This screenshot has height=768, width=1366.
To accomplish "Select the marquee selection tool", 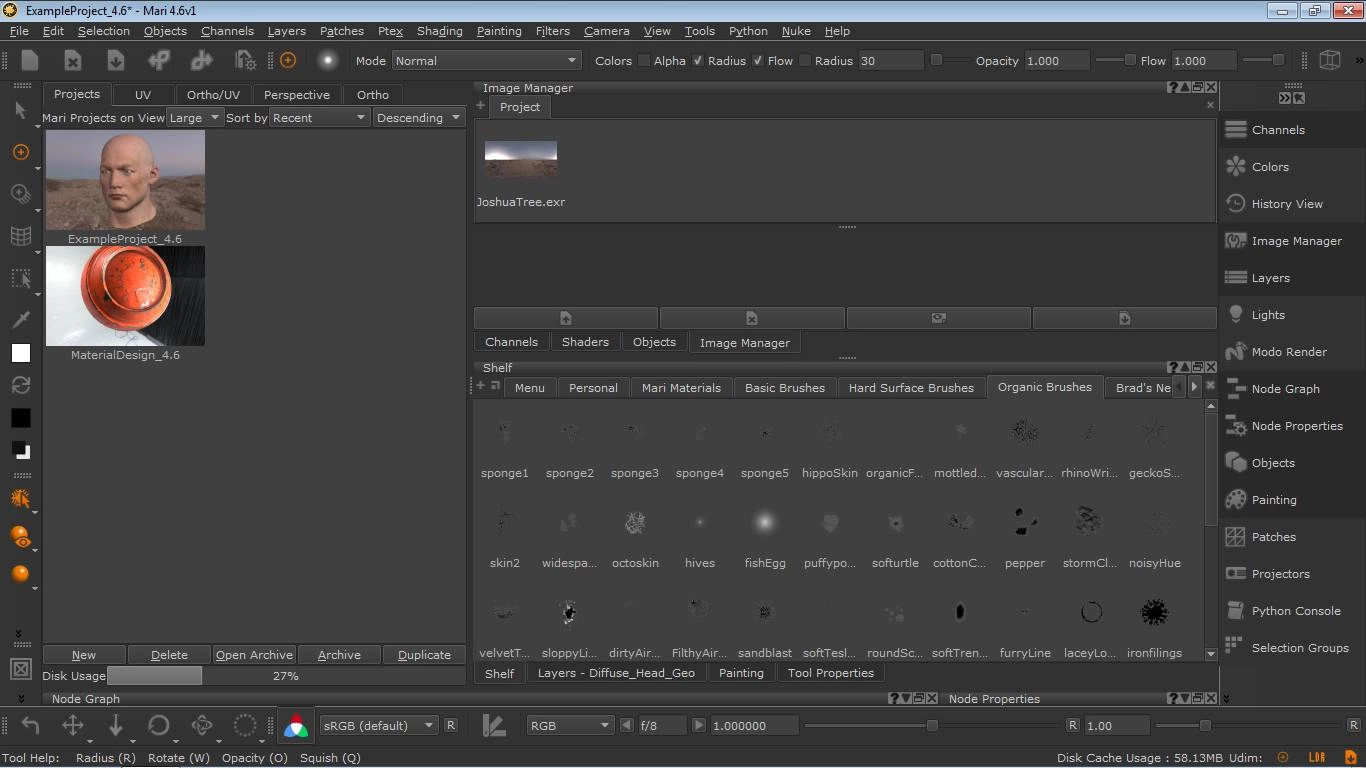I will pyautogui.click(x=20, y=278).
